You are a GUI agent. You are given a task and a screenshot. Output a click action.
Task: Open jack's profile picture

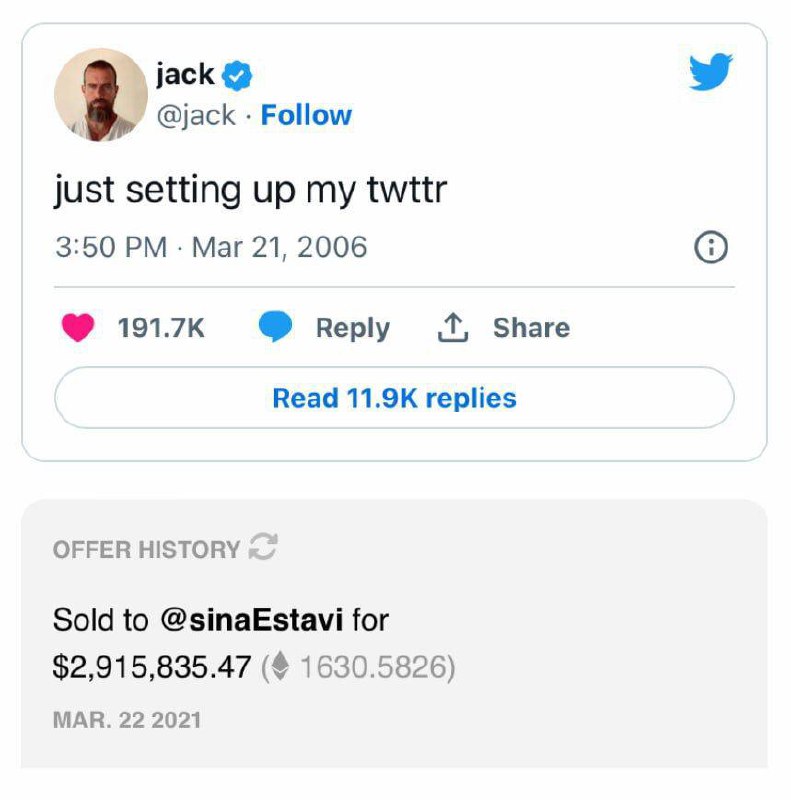(x=100, y=95)
